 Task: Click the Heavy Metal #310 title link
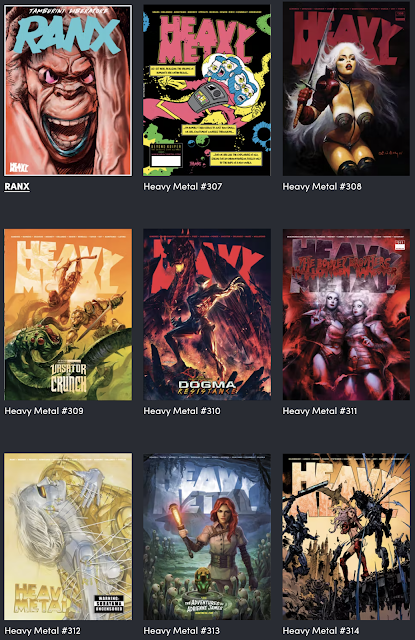tap(182, 411)
